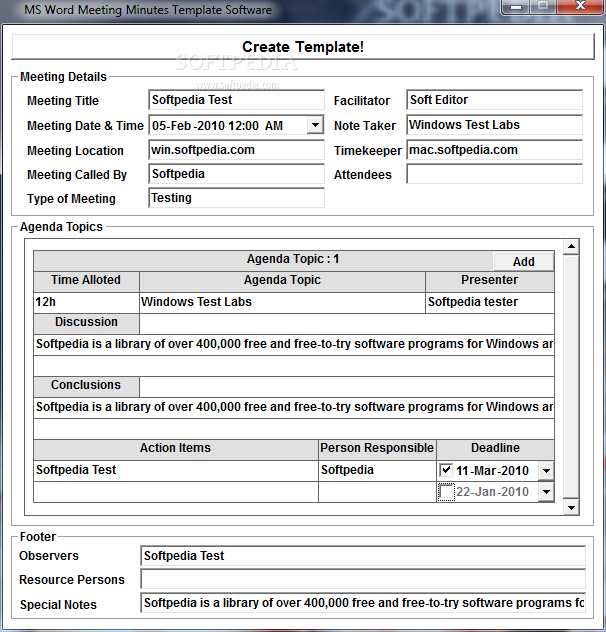The height and width of the screenshot is (632, 606).
Task: Click the empty second Action Items row
Action: (176, 492)
